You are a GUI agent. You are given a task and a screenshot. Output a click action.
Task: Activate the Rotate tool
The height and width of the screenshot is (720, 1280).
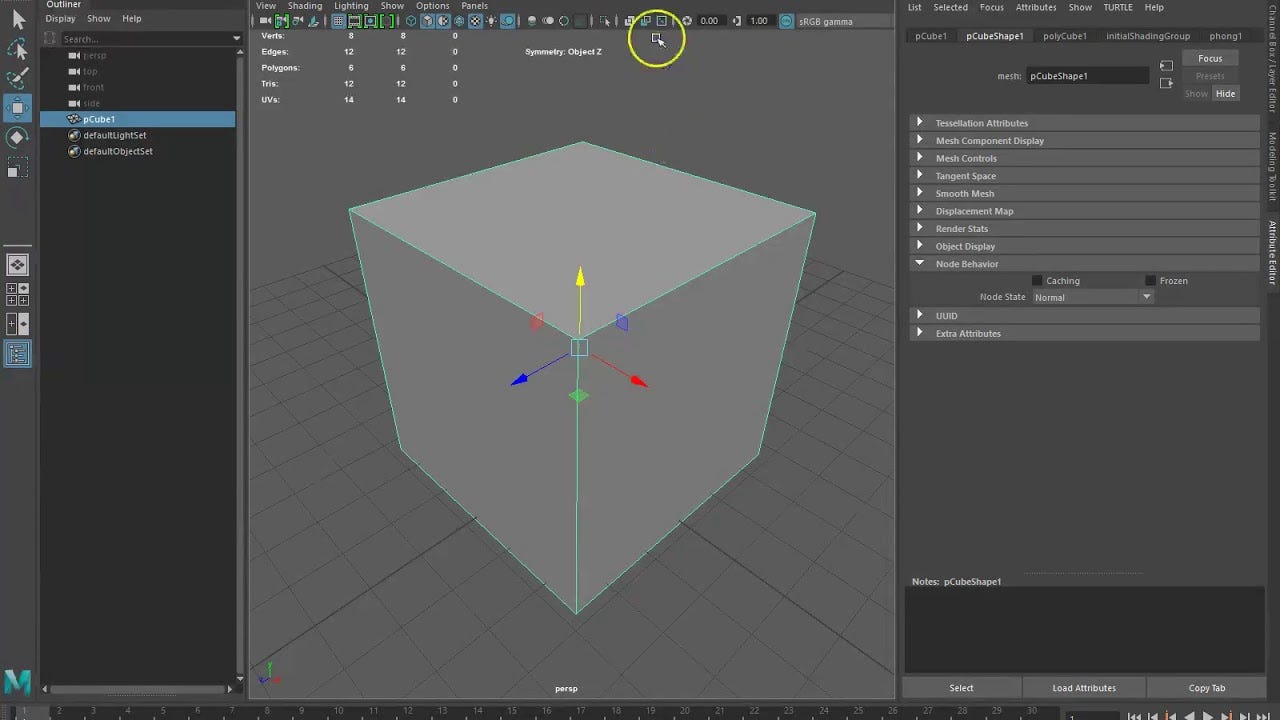pyautogui.click(x=17, y=138)
